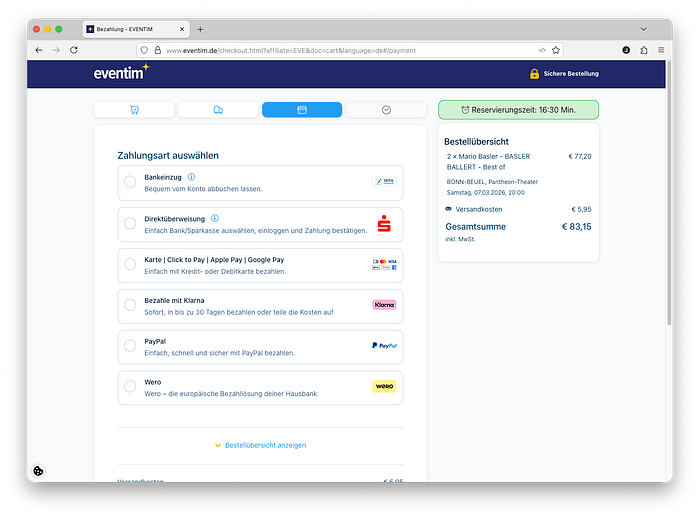Screen dimensions: 700x518
Task: Open the browser hamburger menu
Action: (661, 50)
